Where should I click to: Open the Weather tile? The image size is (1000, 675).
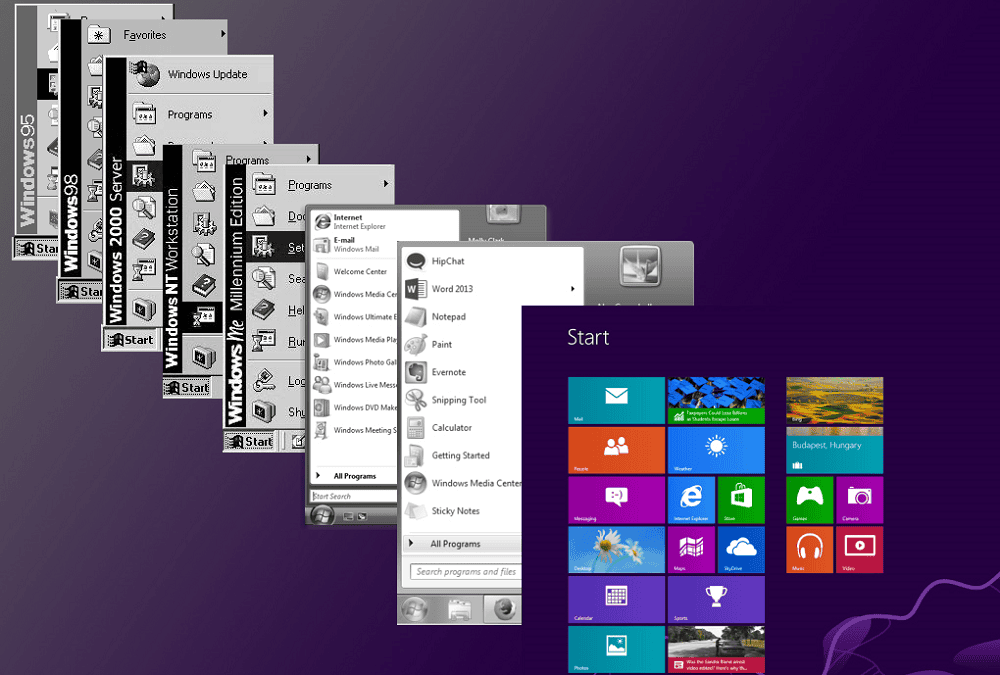tap(716, 450)
